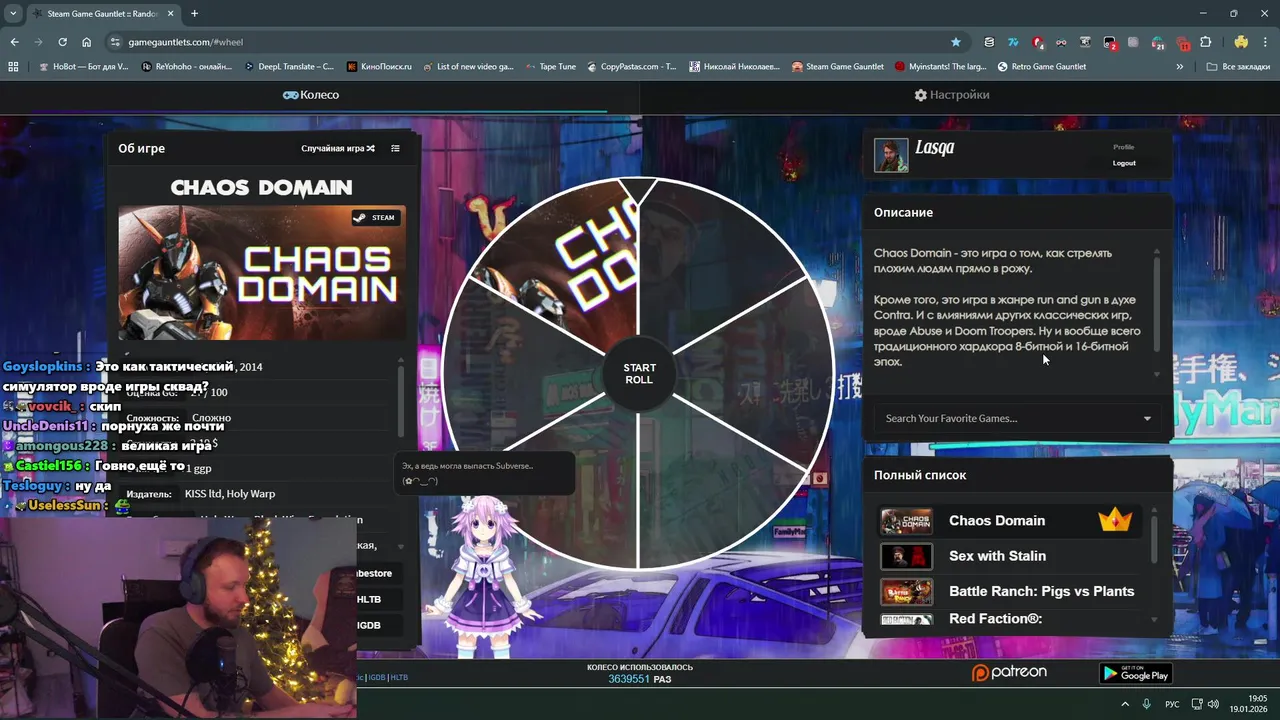The width and height of the screenshot is (1280, 720).
Task: Open the Chrome three-dot menu
Action: tap(1265, 42)
